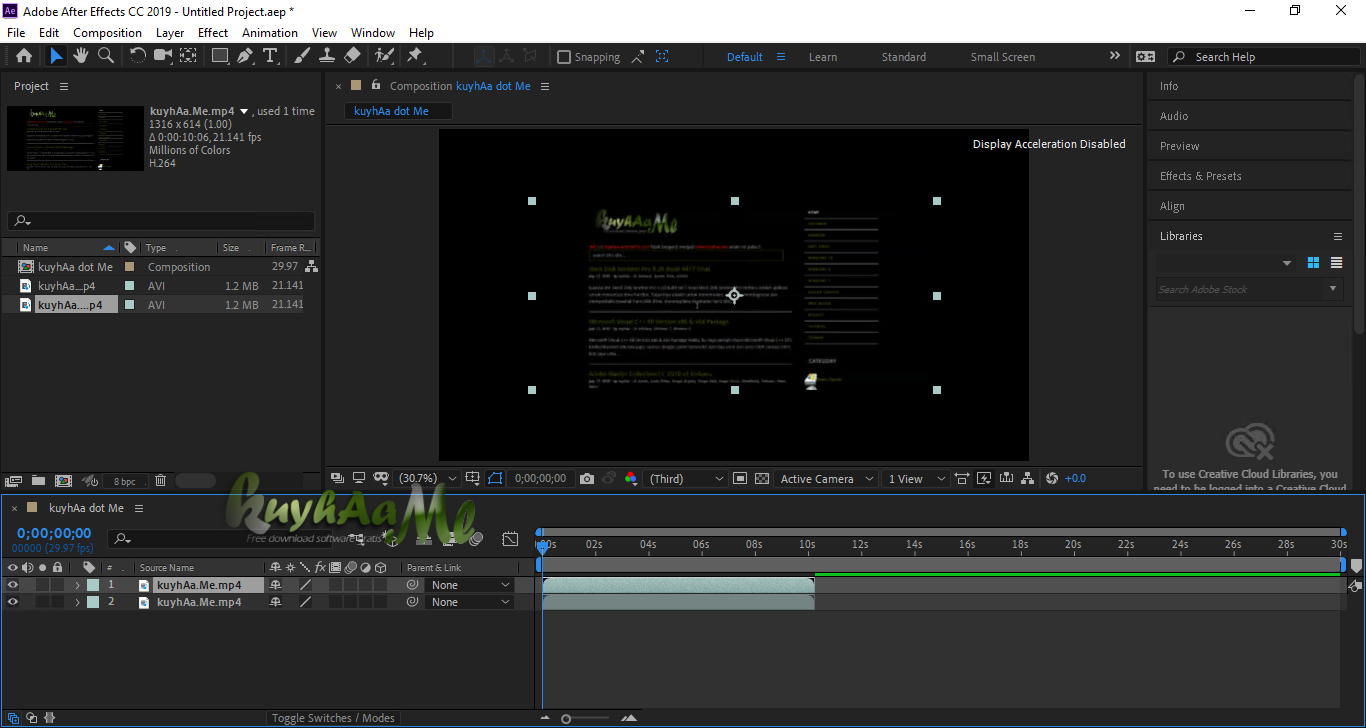Select the Clone Stamp tool
Screen dimensions: 1366x728
tap(327, 56)
